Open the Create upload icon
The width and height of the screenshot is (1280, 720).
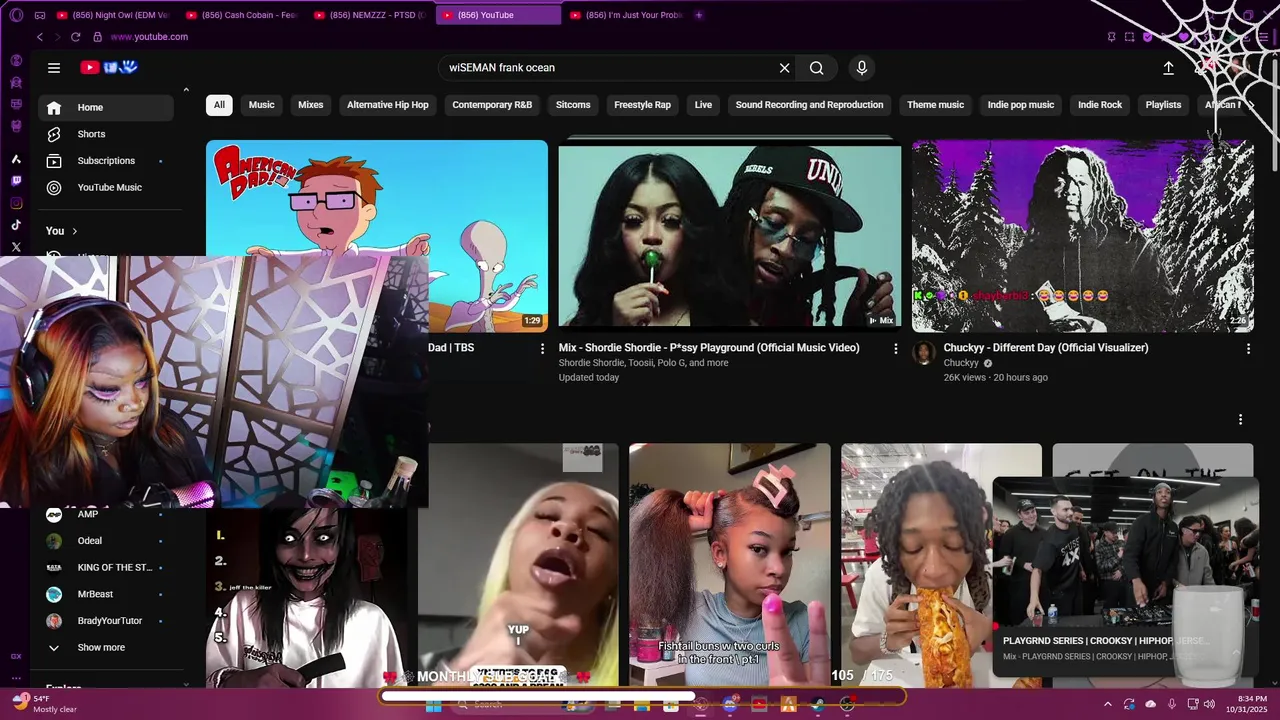pos(1168,68)
